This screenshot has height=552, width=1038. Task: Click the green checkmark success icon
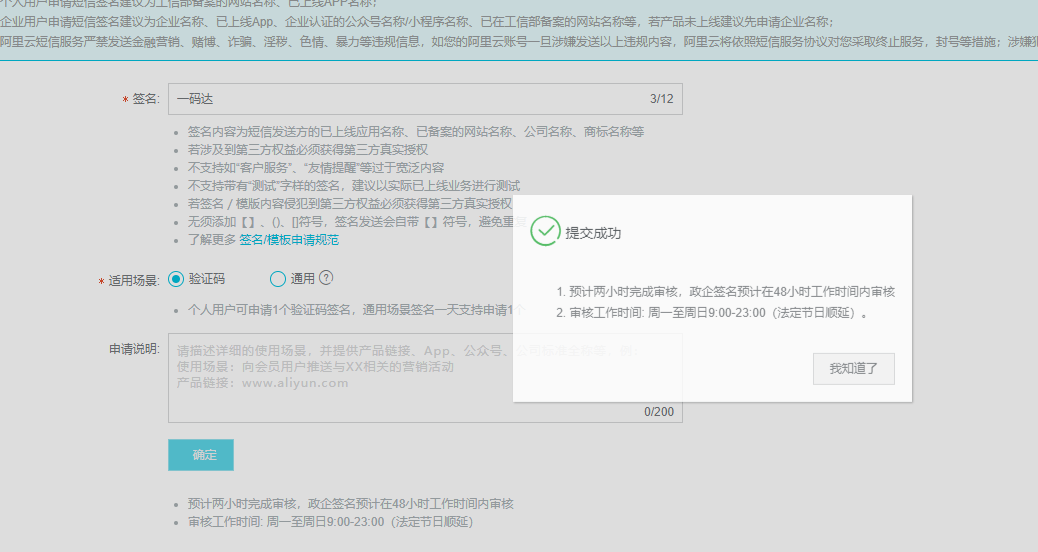(545, 231)
